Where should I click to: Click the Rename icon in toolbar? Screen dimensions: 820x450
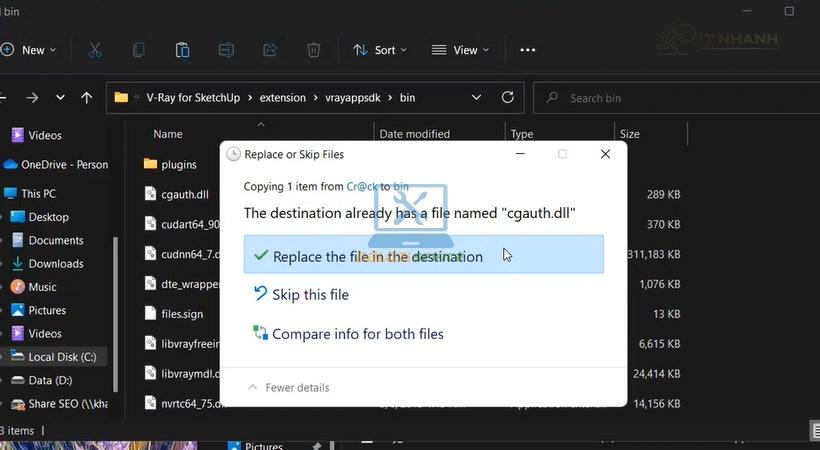(x=226, y=50)
